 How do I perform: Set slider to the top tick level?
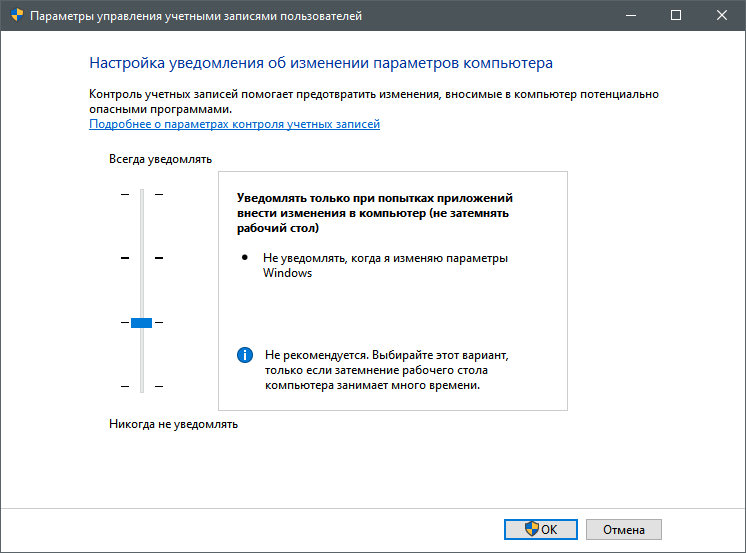pyautogui.click(x=142, y=194)
